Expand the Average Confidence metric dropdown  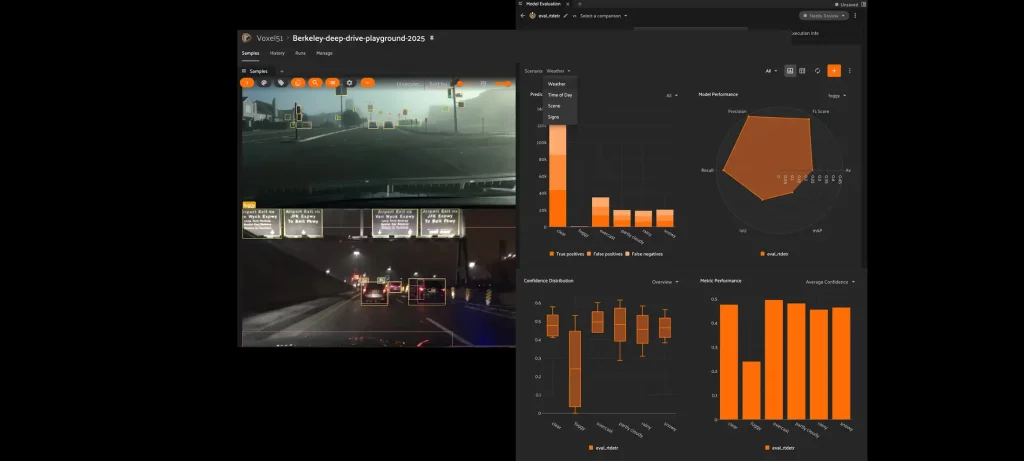[x=830, y=282]
